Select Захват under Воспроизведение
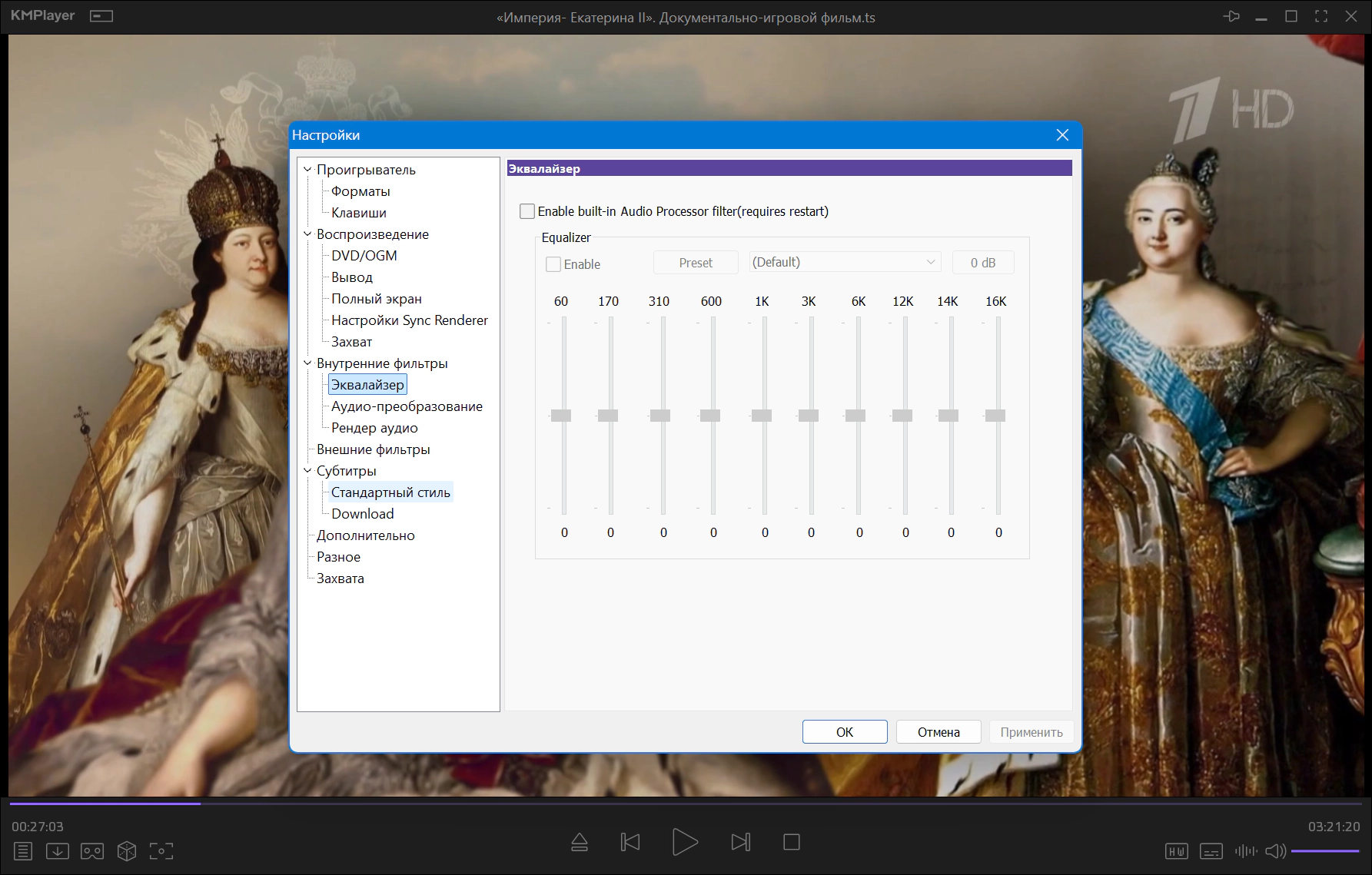 tap(352, 342)
